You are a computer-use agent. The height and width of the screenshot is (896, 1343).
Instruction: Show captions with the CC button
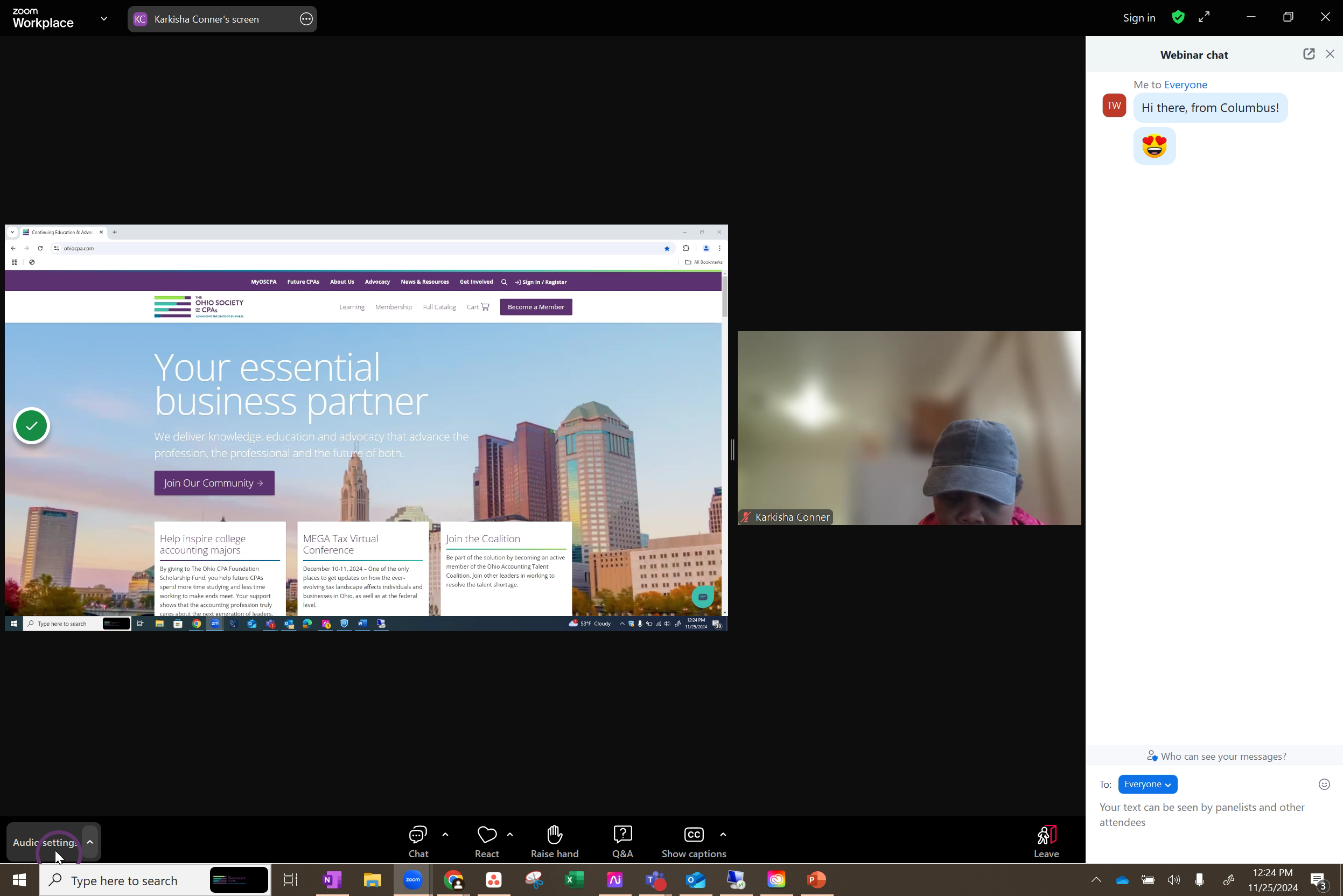[693, 841]
